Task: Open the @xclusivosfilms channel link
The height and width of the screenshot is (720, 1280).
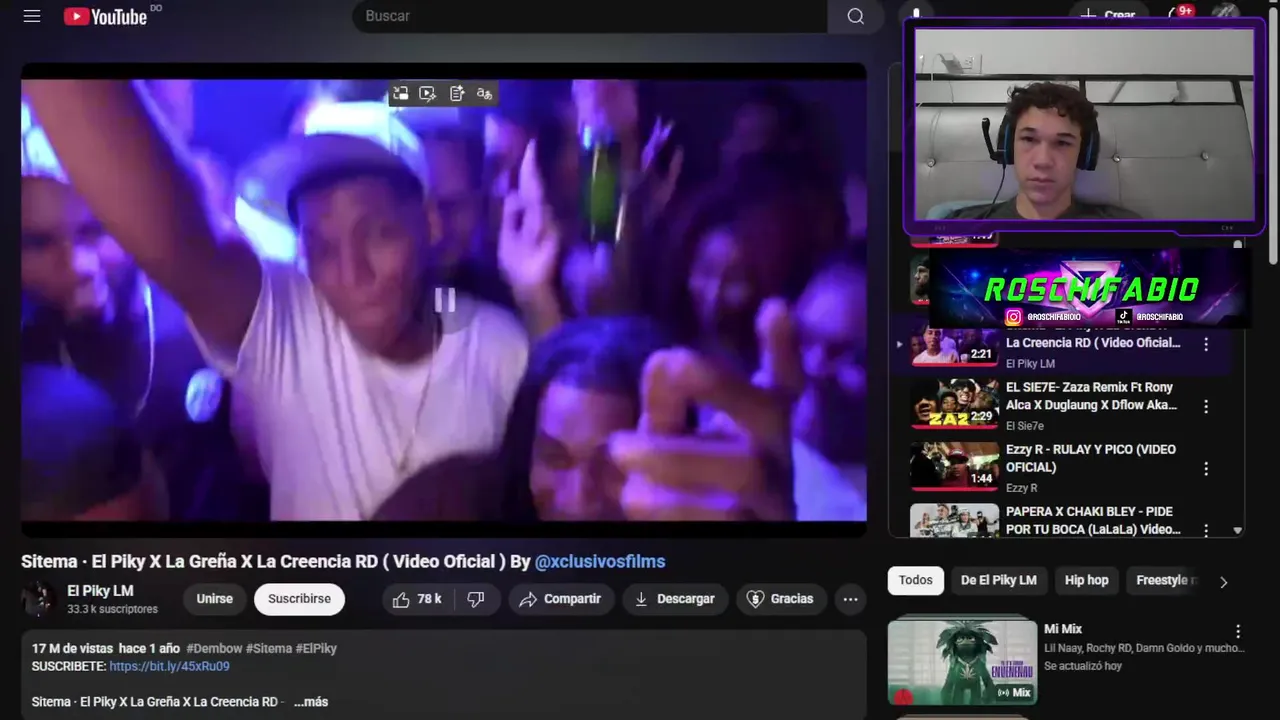Action: click(600, 562)
